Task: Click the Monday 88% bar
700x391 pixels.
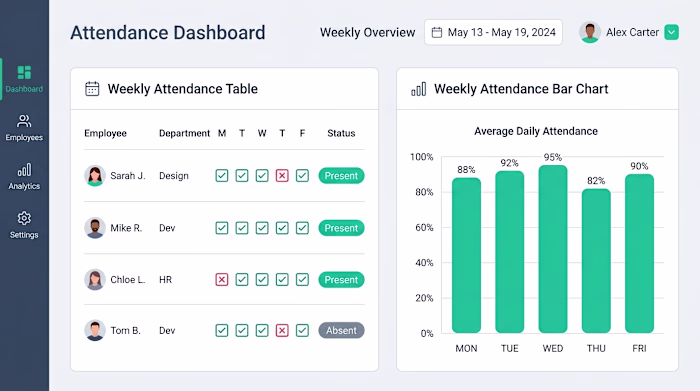Action: pos(466,255)
